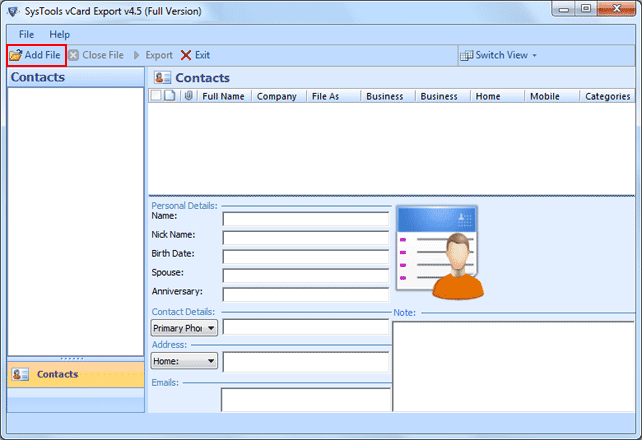Click the Add File toolbar button
The width and height of the screenshot is (642, 440).
click(36, 55)
